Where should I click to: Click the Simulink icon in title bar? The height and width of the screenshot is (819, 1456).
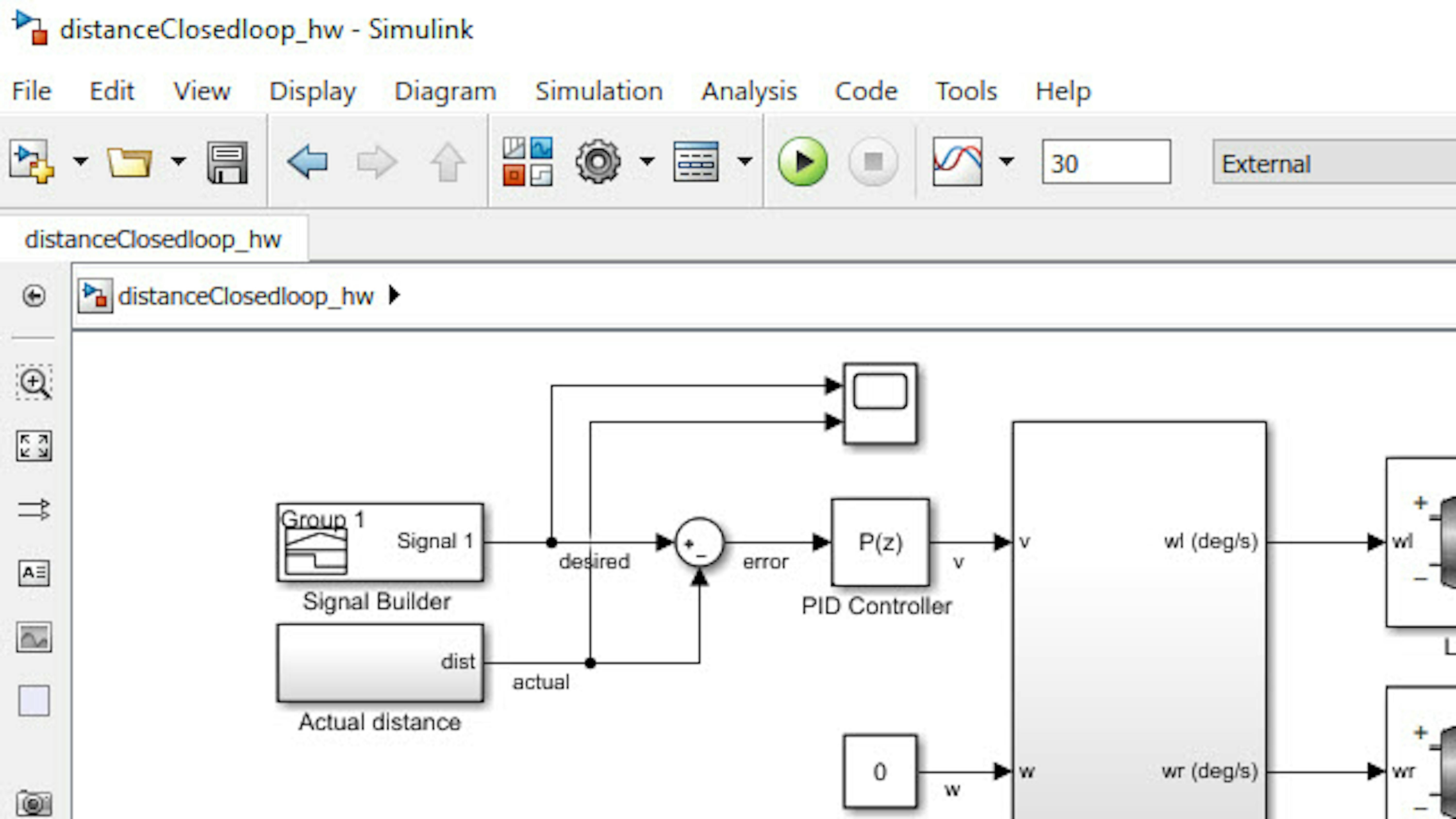coord(29,28)
